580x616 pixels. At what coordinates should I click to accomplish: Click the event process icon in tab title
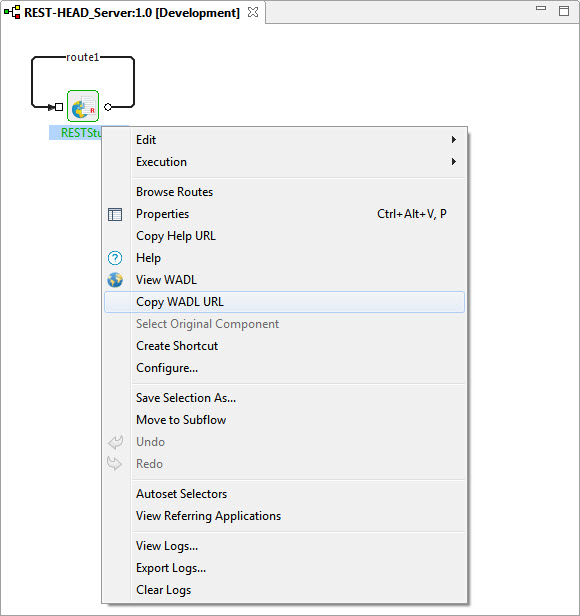(12, 13)
